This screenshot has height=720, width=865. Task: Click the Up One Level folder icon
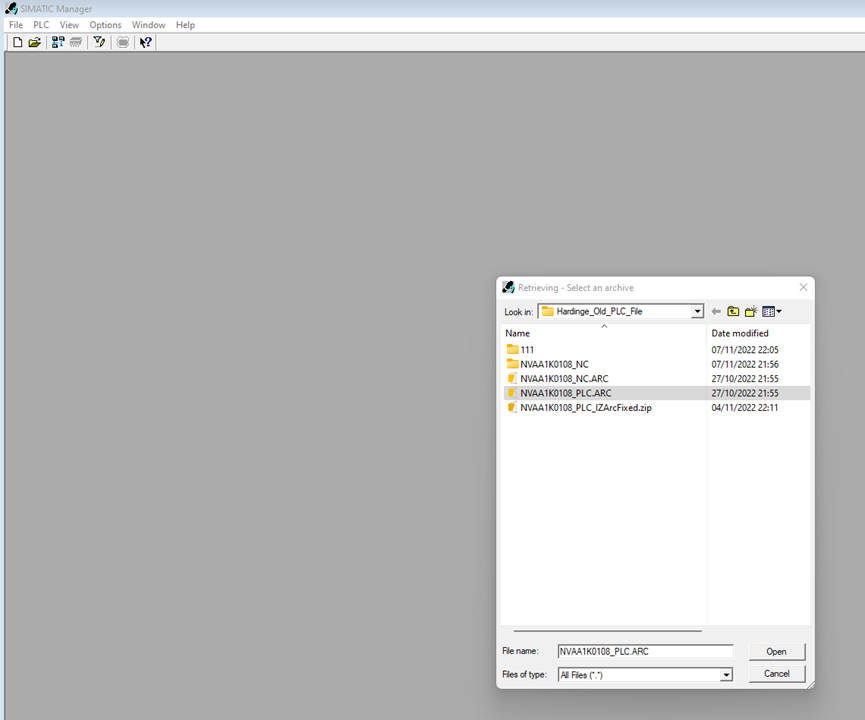[733, 312]
